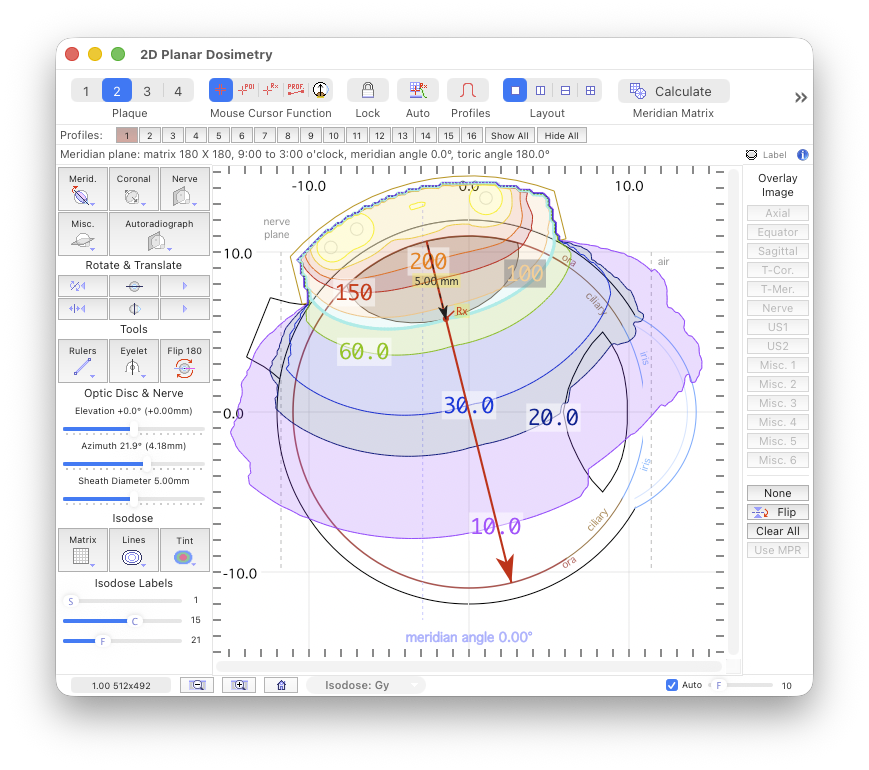The width and height of the screenshot is (869, 770).
Task: Click the Flip 180 tool button
Action: tap(184, 360)
